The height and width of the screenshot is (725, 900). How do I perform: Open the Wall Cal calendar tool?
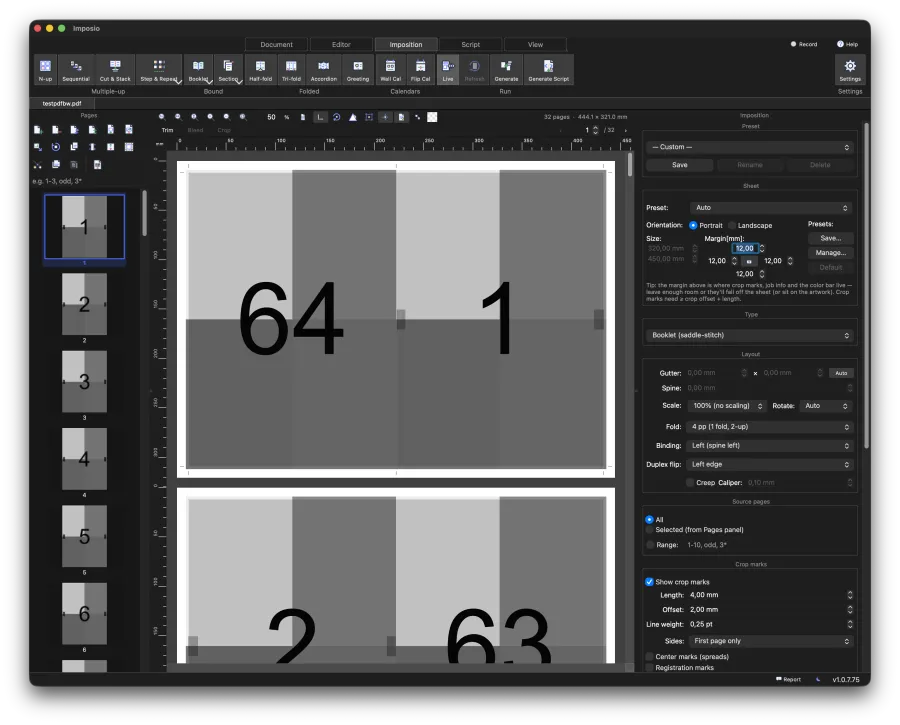click(390, 70)
